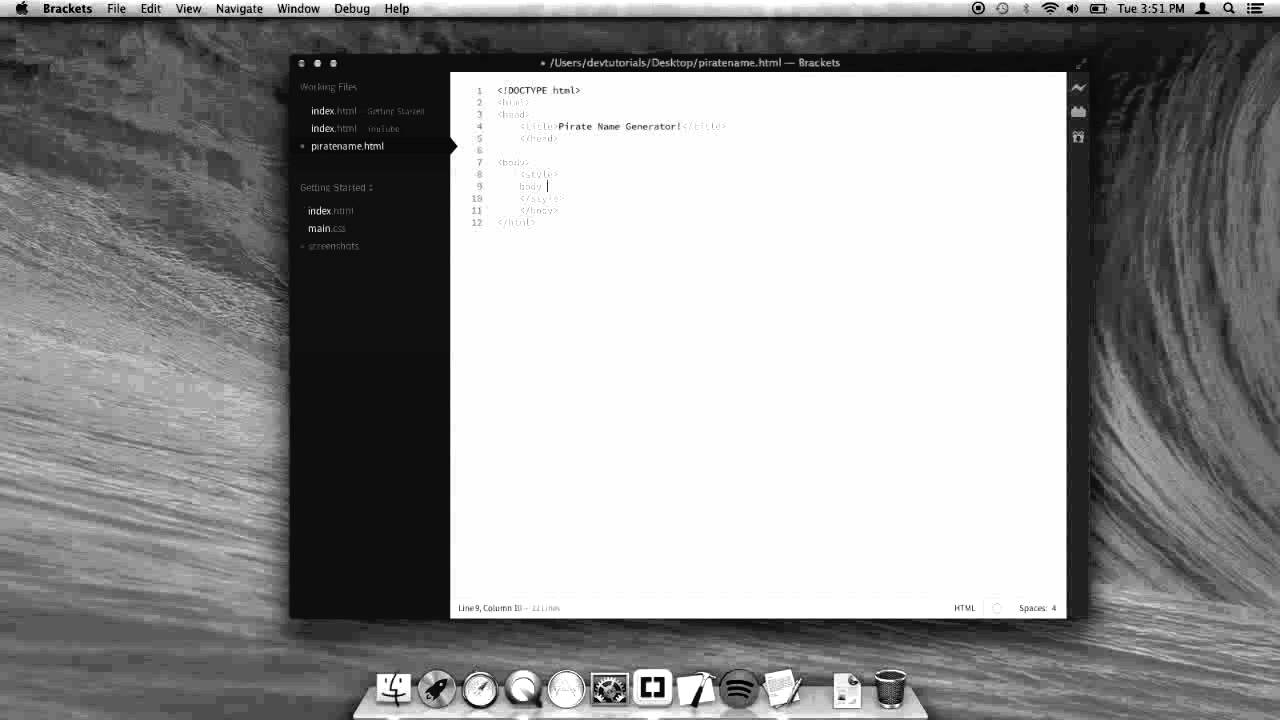Image resolution: width=1280 pixels, height=720 pixels.
Task: Open Live Preview with the lightning bolt icon
Action: tap(1078, 88)
